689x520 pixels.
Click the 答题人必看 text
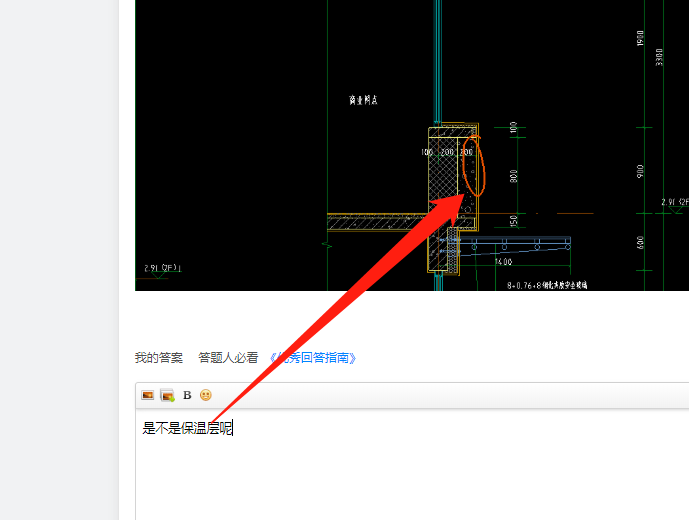click(x=228, y=358)
